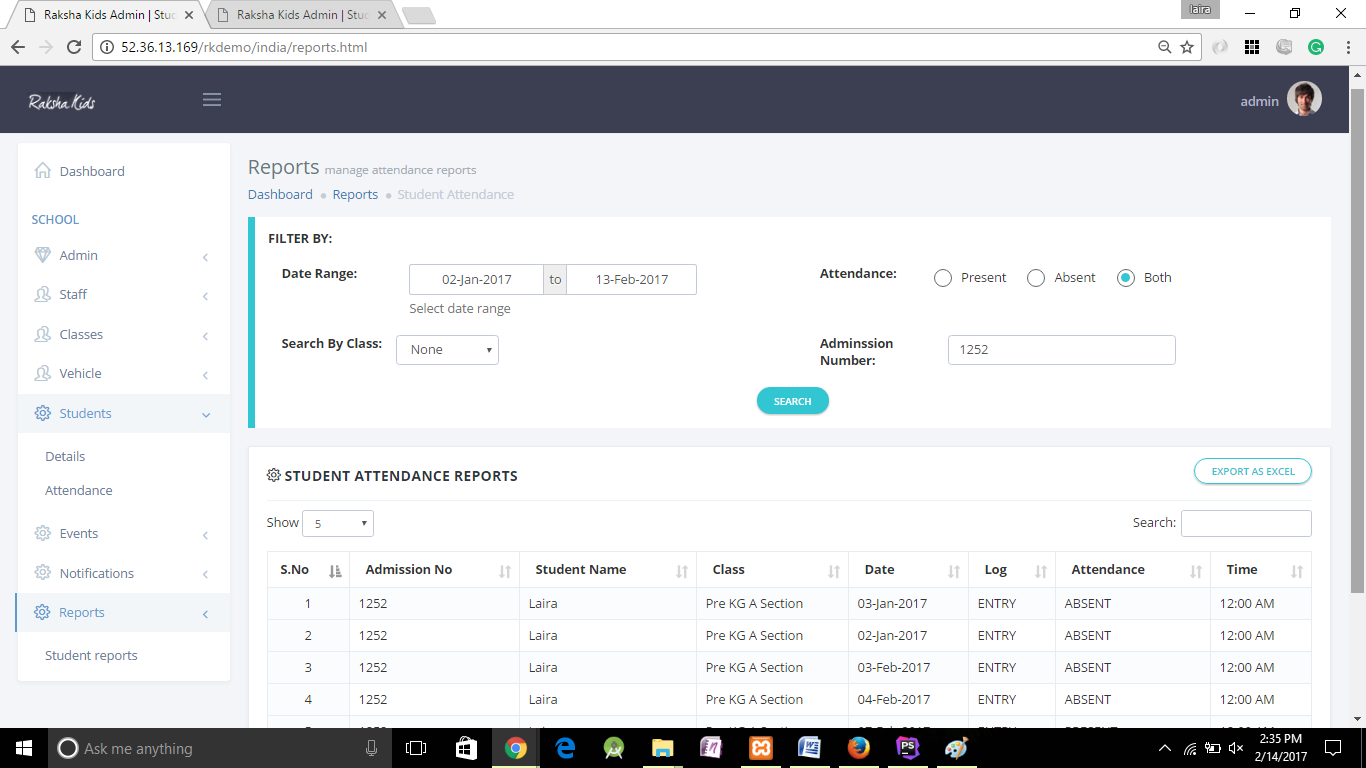The width and height of the screenshot is (1366, 768).
Task: Open the Search By Class dropdown
Action: click(x=447, y=350)
